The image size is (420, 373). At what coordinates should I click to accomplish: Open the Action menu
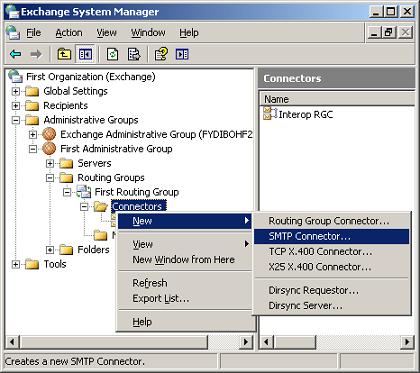69,33
